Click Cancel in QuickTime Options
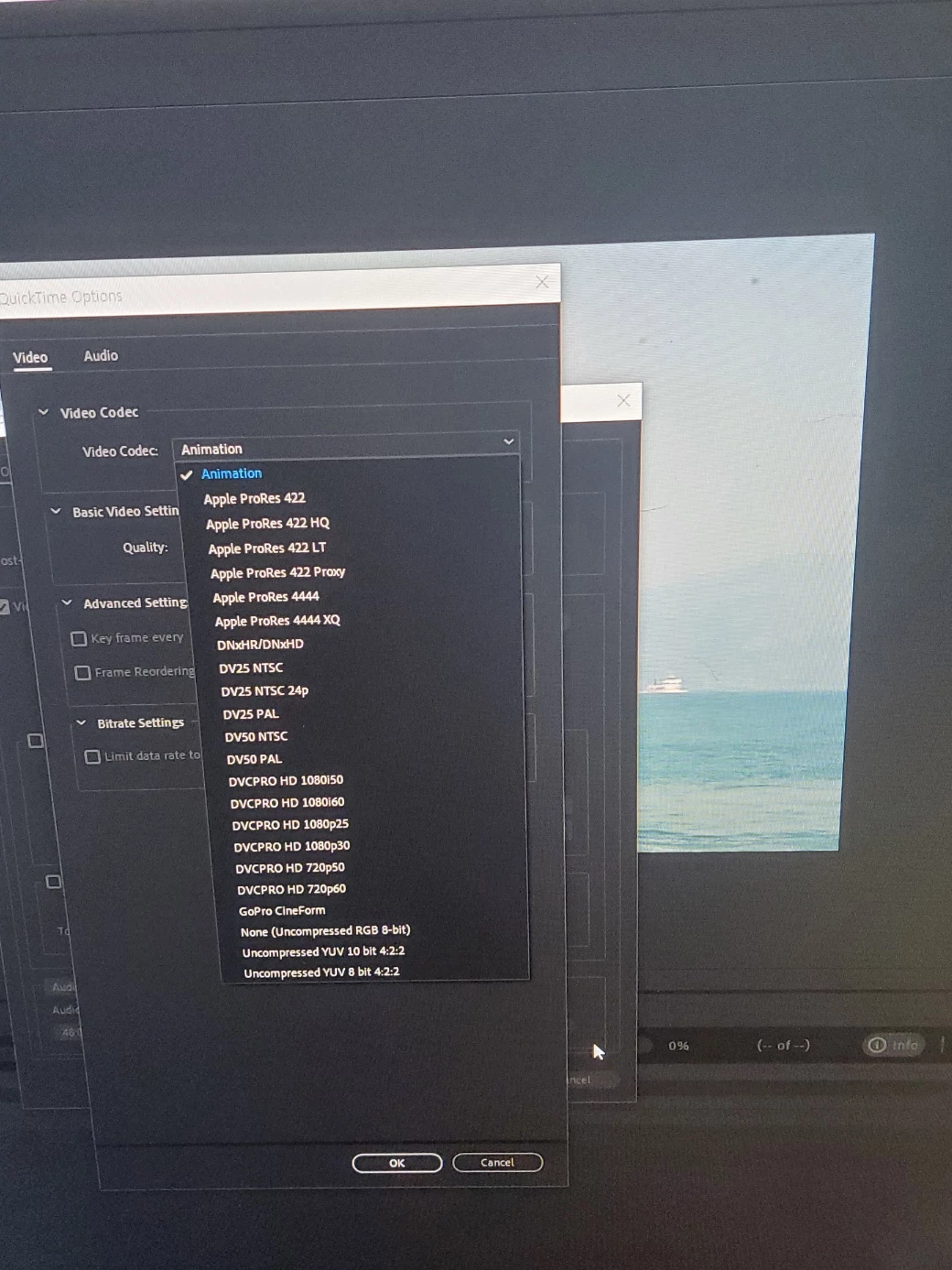952x1270 pixels. (498, 1162)
